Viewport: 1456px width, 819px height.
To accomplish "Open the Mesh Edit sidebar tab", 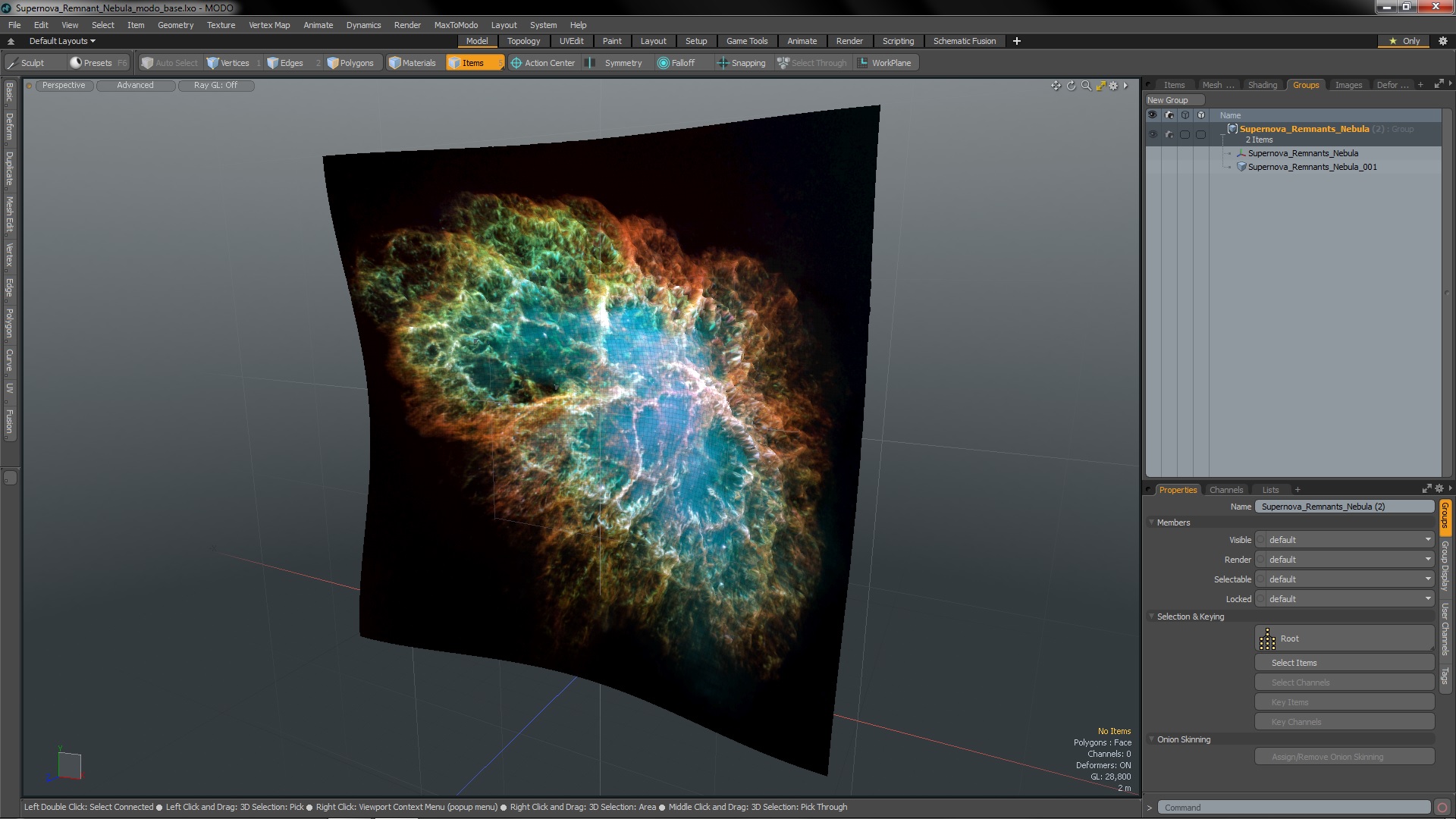I will 9,214.
